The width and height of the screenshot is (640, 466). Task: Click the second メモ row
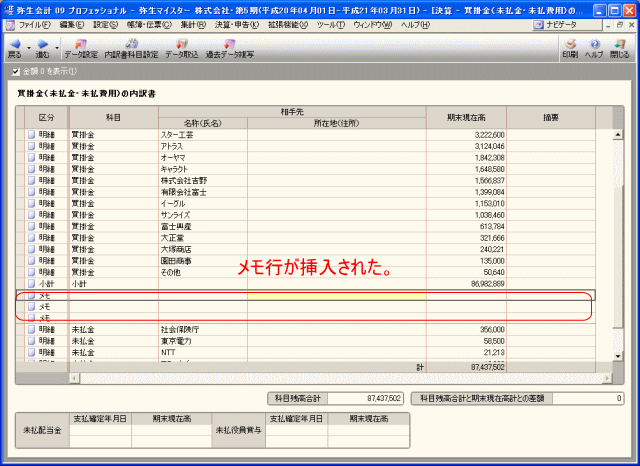pos(305,307)
